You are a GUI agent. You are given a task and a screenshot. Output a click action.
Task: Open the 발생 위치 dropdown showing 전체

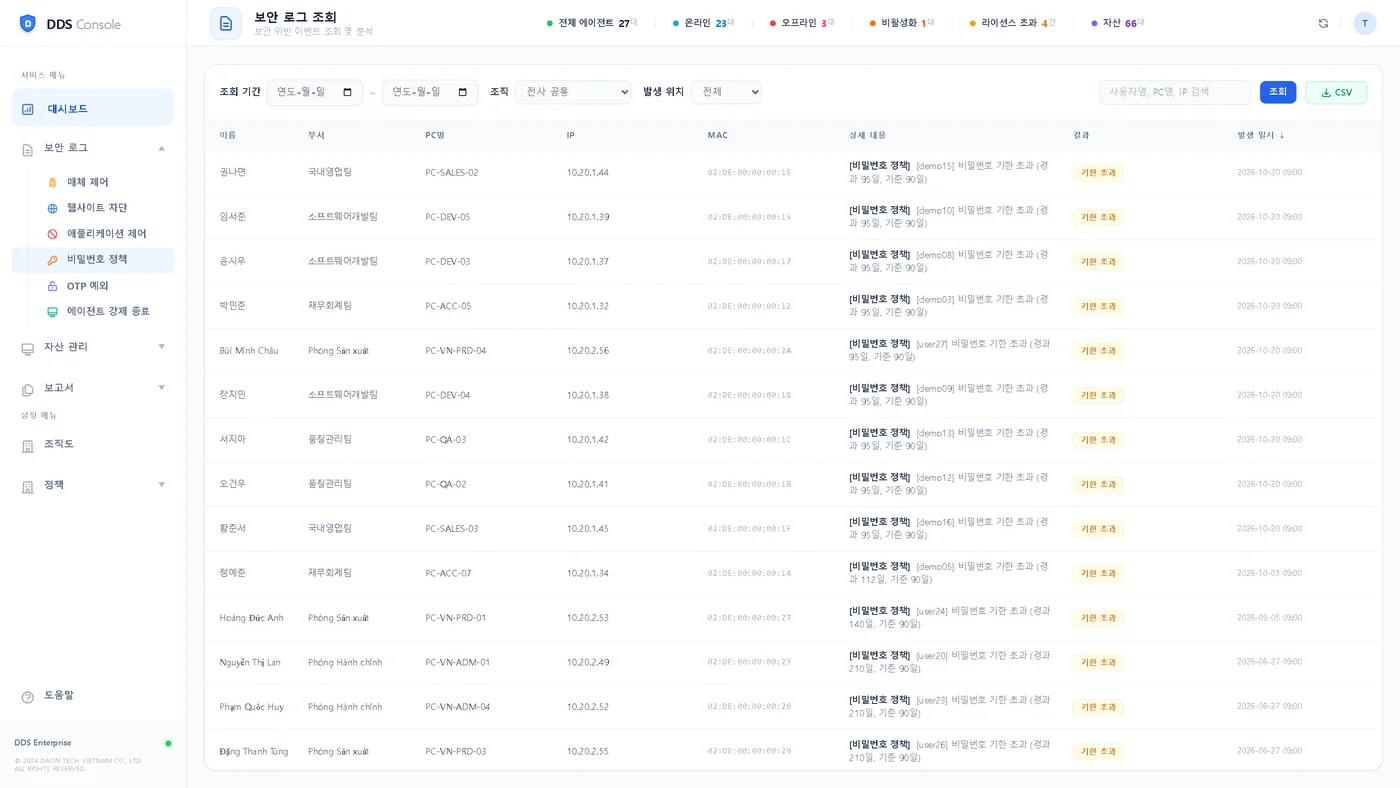pos(726,92)
